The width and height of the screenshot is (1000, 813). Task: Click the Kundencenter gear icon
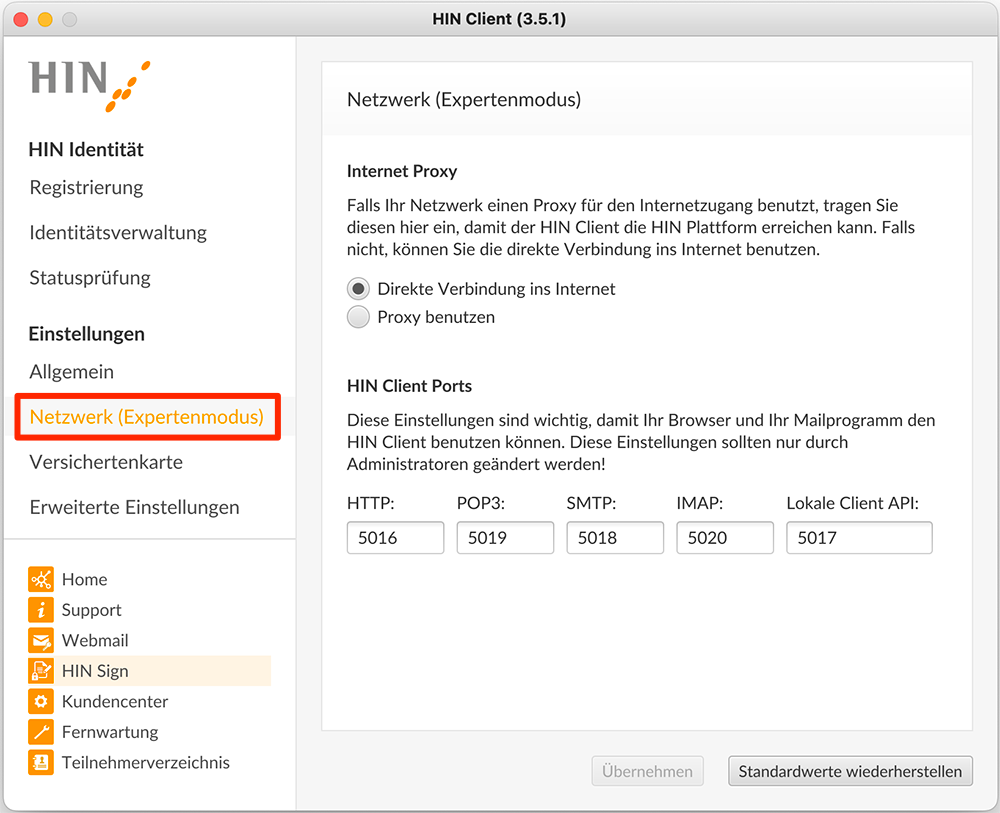41,701
